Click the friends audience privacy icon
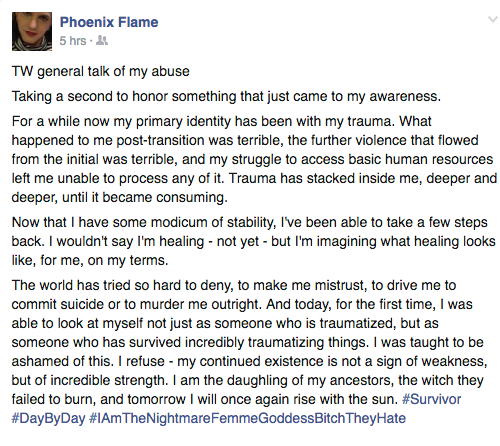This screenshot has width=500, height=446. coord(102,41)
